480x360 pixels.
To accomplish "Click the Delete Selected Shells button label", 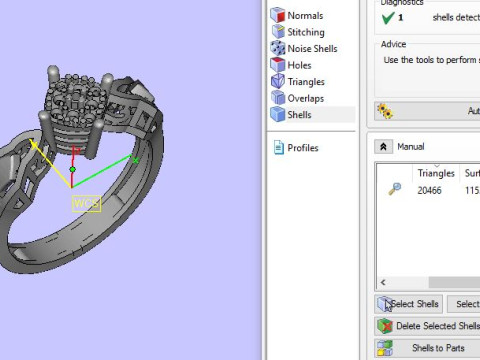I will (438, 326).
